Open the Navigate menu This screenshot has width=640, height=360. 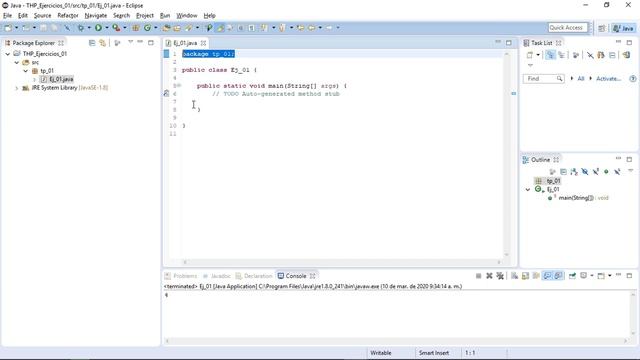[96, 16]
